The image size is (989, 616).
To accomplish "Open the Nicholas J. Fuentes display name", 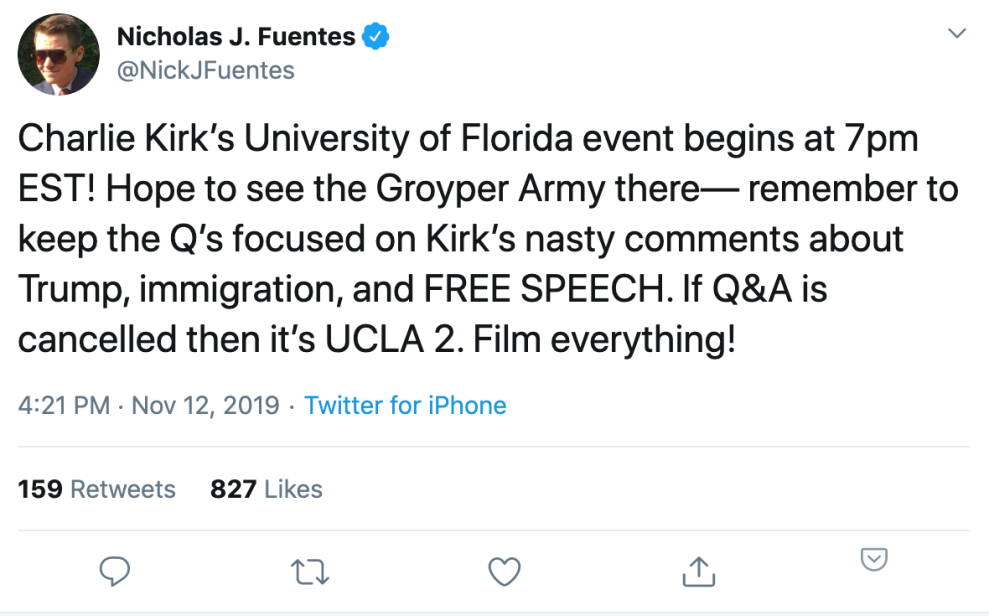I will (x=236, y=38).
